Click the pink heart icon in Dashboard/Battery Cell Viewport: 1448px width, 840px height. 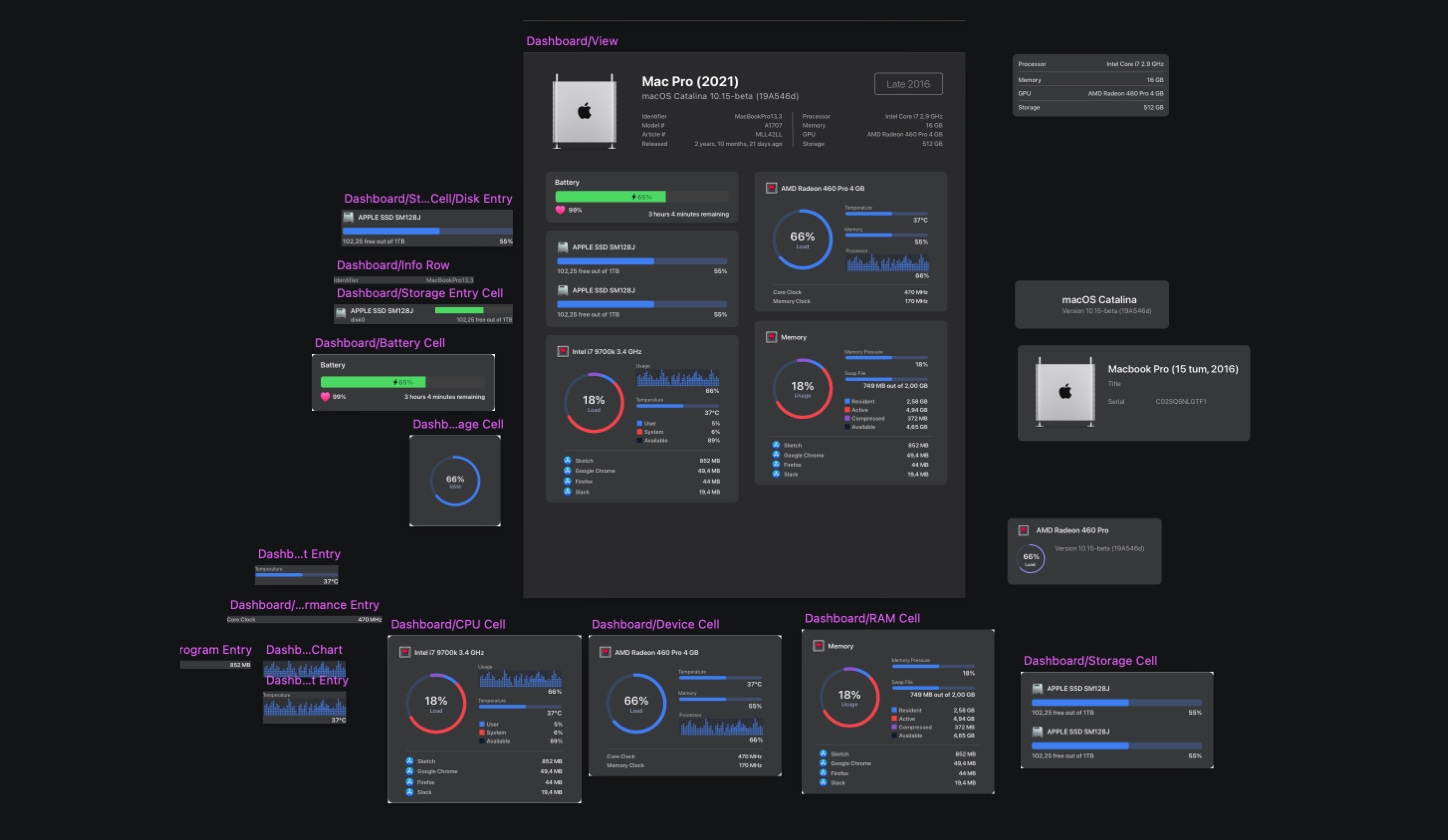pos(325,397)
